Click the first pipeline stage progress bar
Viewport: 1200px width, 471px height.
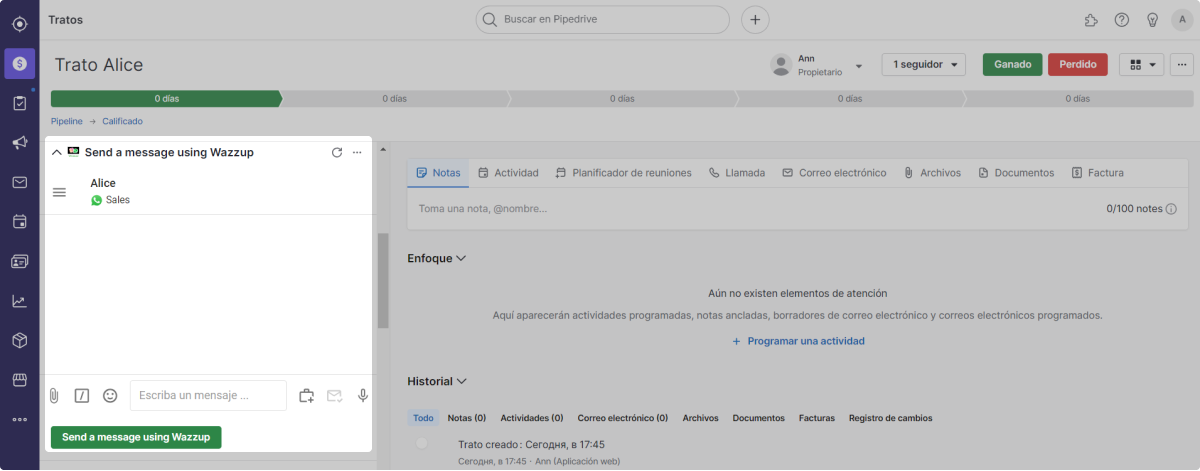(166, 99)
